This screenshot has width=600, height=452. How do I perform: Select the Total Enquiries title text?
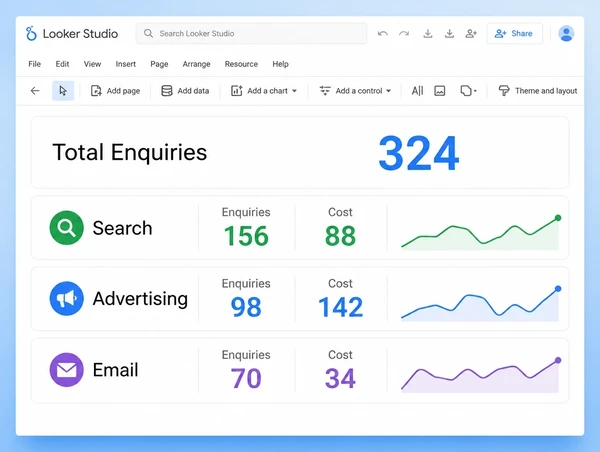click(130, 153)
